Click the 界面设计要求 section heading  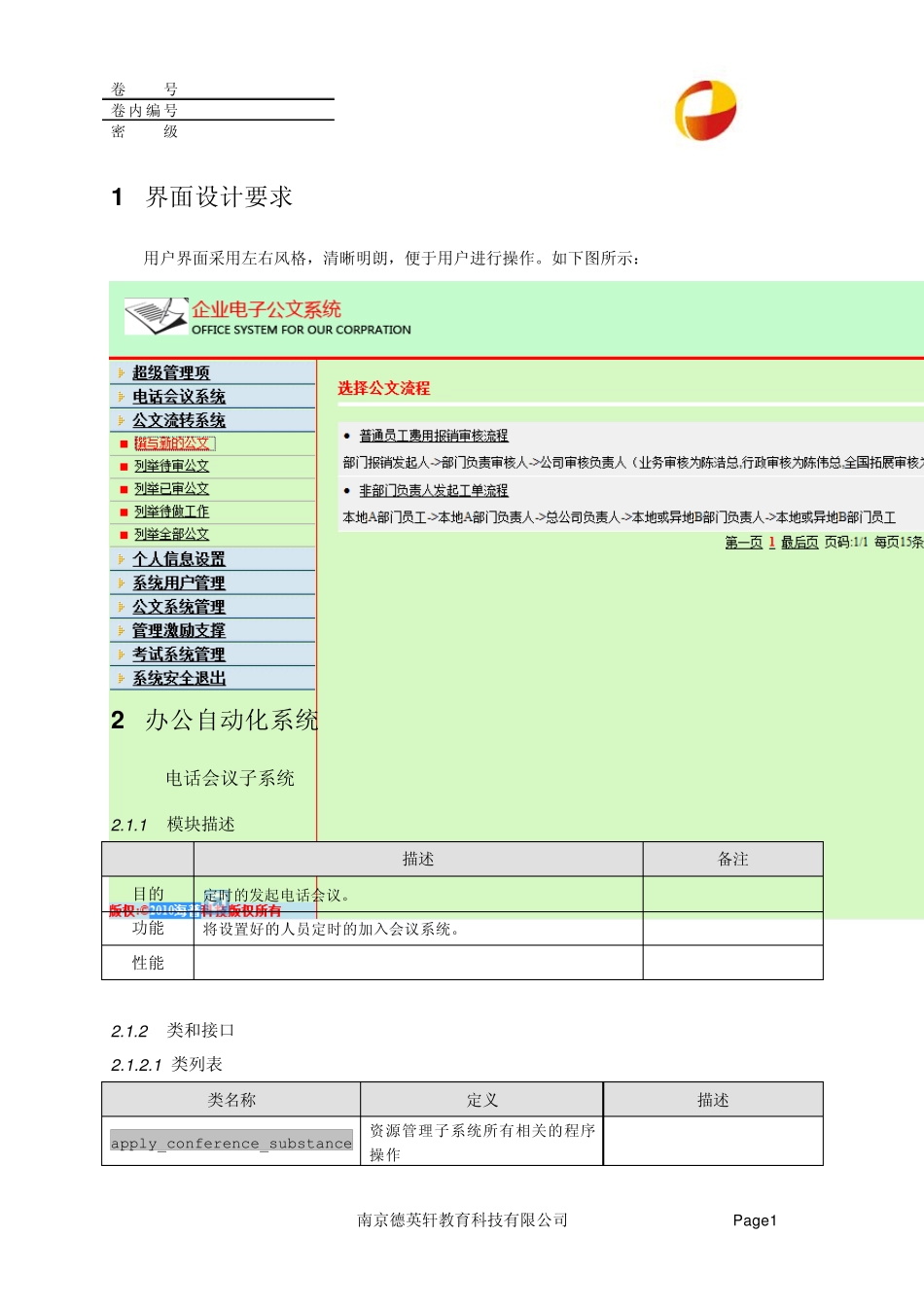click(x=219, y=197)
